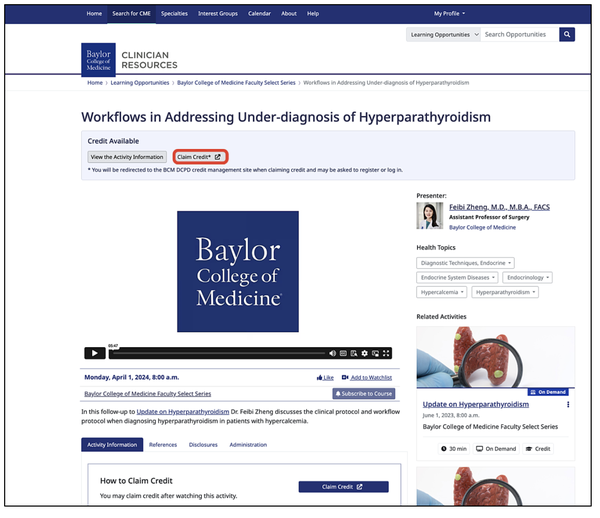Click Learning Opportunities breadcrumb link
Viewport: 600px width, 518px height.
(x=140, y=83)
